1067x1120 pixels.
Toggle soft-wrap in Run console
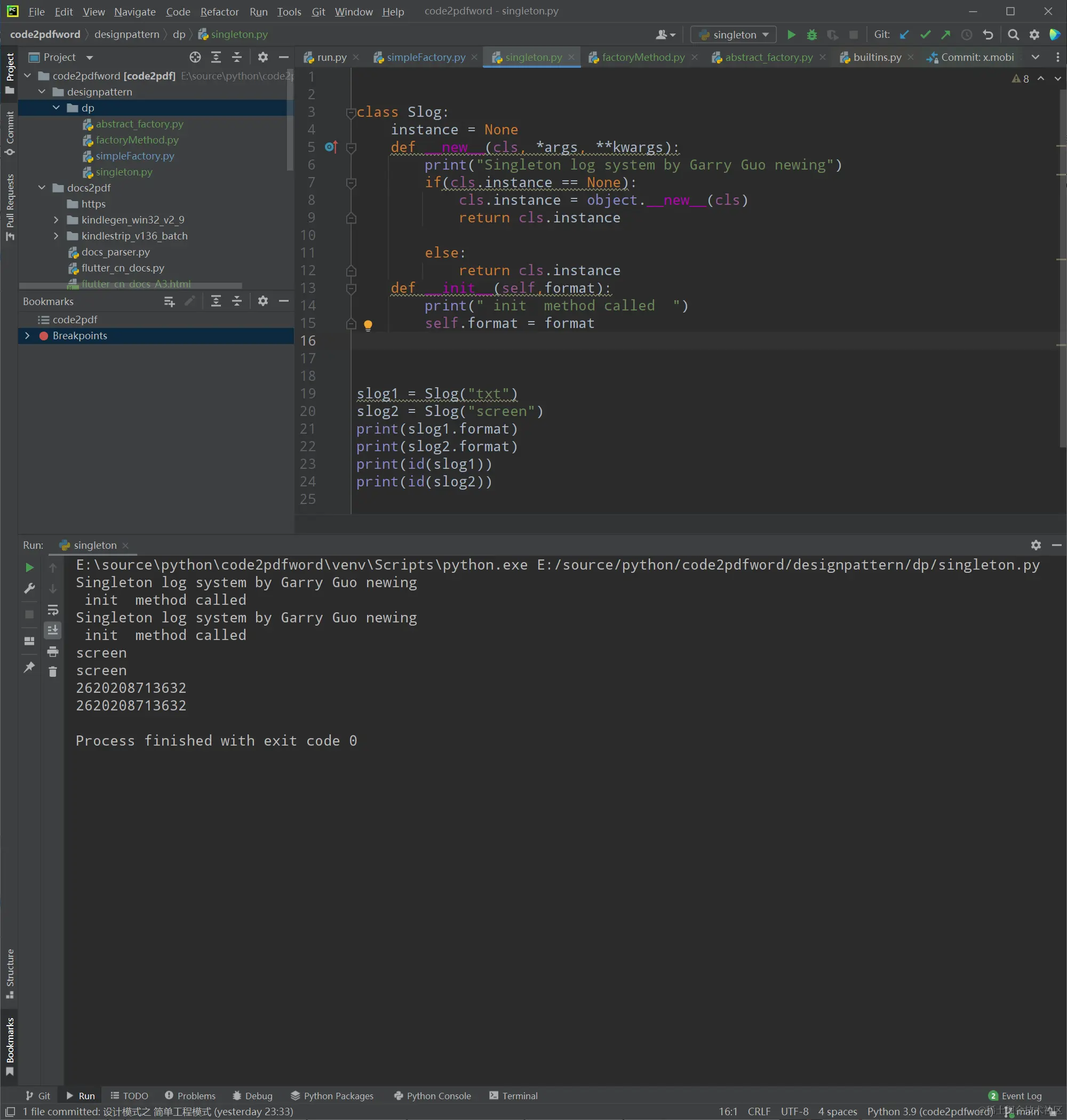coord(53,610)
